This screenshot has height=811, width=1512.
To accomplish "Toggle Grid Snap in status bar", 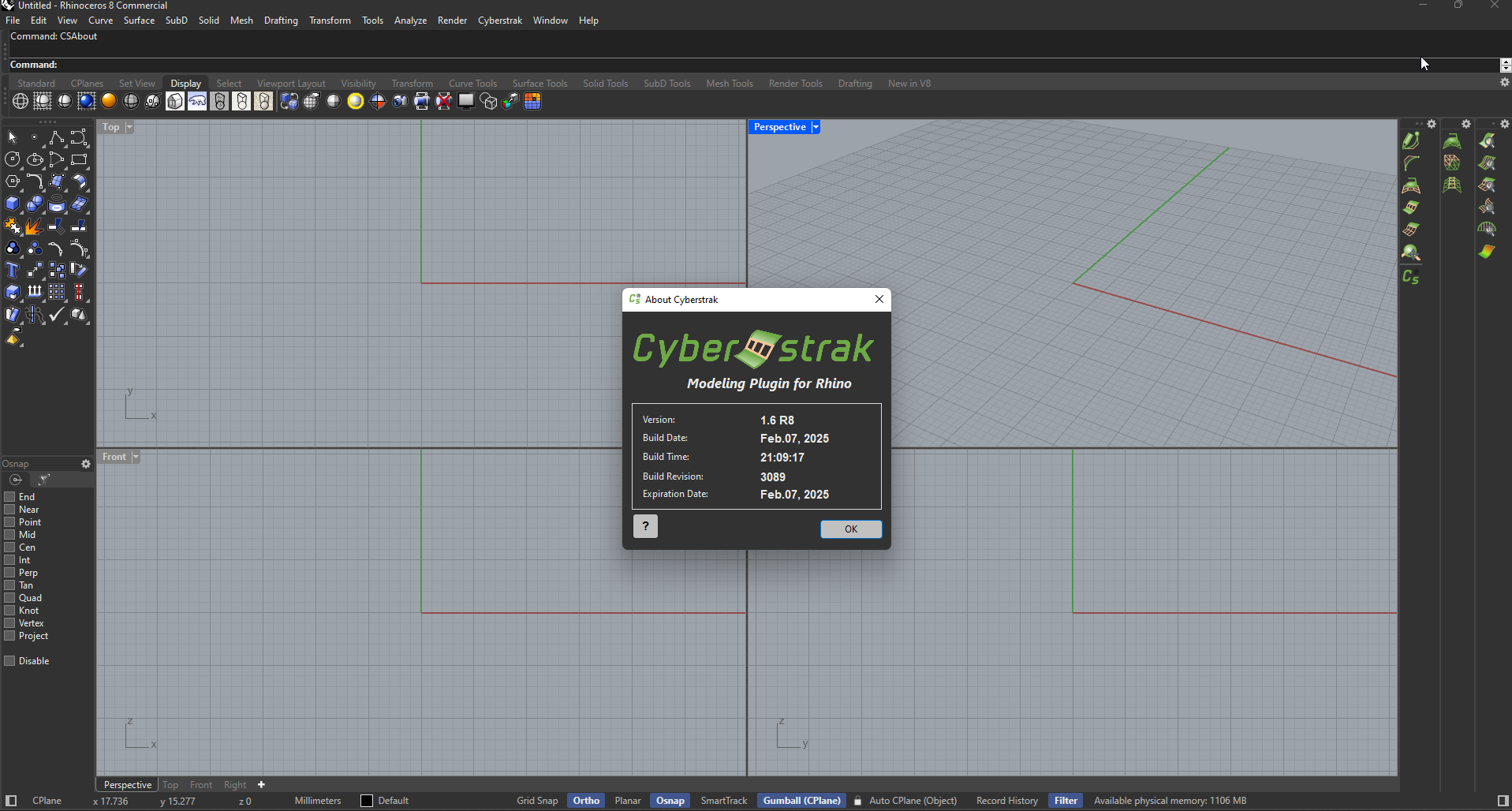I will coord(537,801).
